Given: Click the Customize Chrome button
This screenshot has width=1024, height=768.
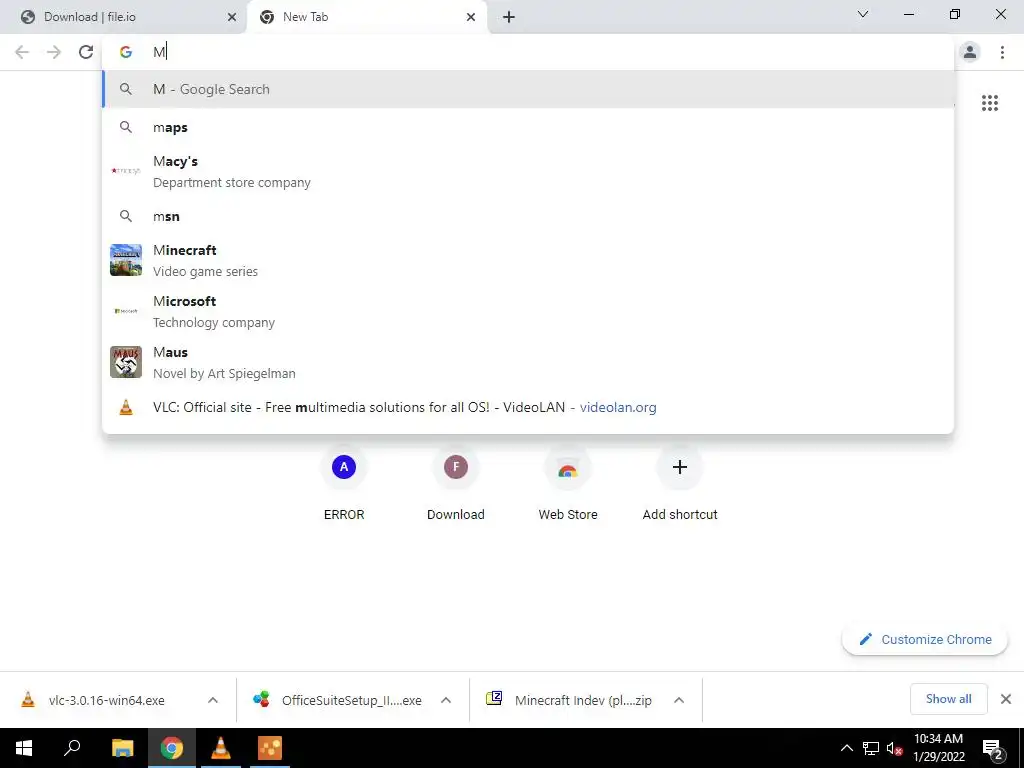Looking at the screenshot, I should 925,639.
